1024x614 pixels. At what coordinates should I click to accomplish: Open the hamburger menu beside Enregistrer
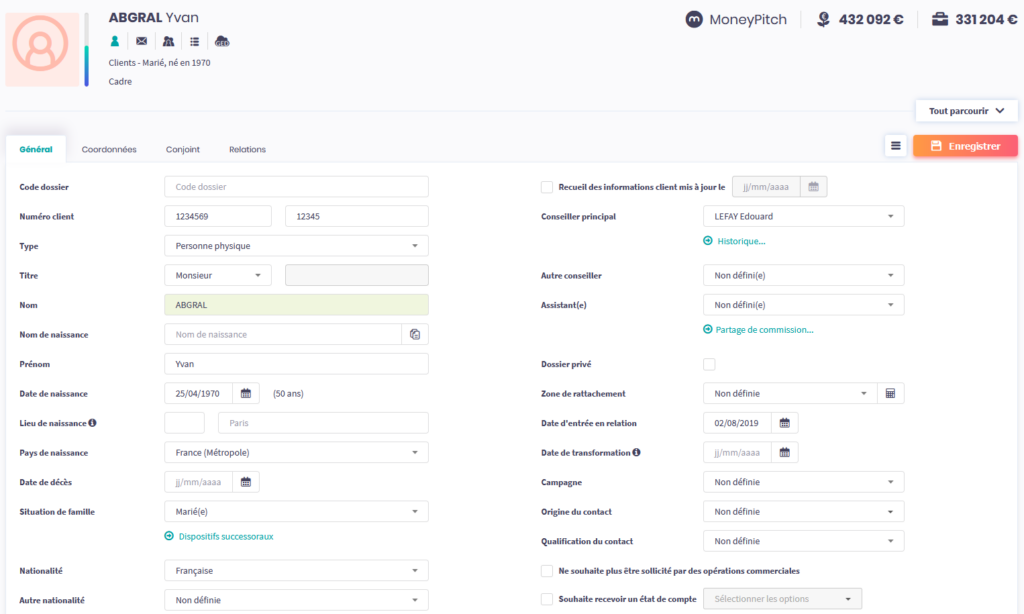click(896, 146)
